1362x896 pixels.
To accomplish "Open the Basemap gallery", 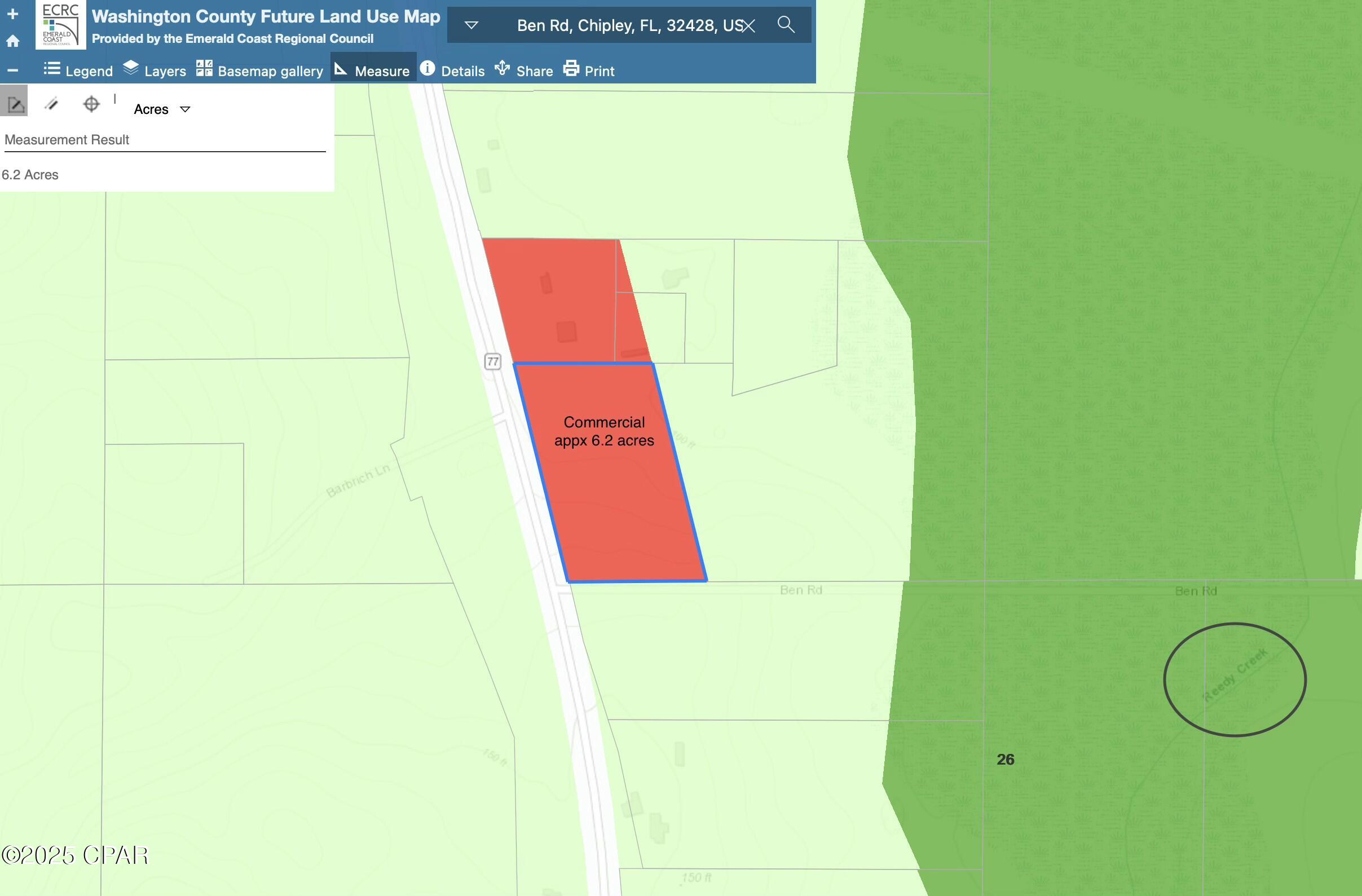I will (x=260, y=70).
